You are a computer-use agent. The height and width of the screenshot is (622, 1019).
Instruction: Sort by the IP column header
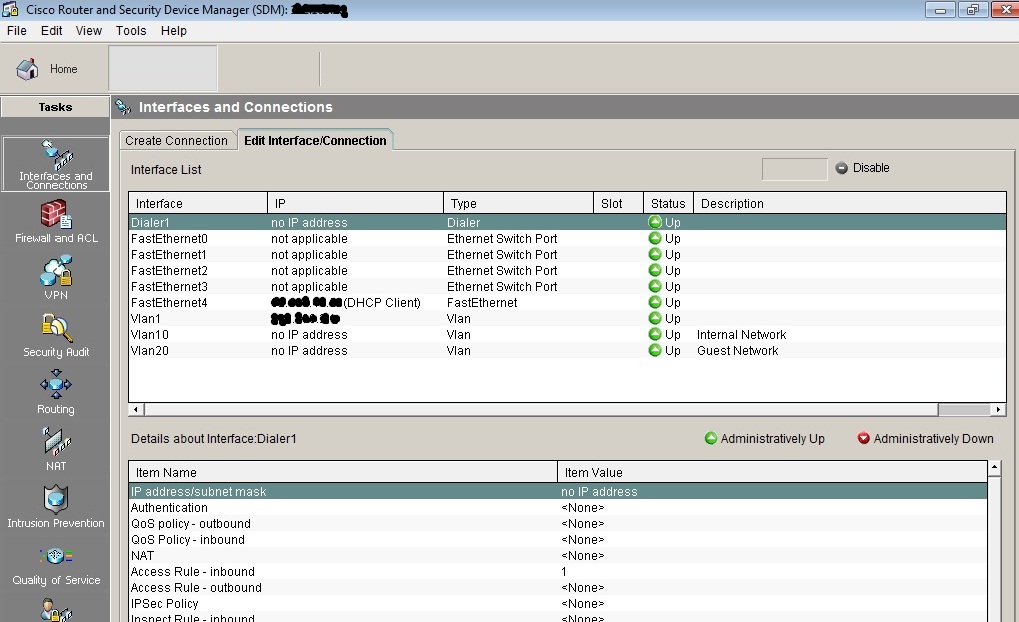[355, 203]
